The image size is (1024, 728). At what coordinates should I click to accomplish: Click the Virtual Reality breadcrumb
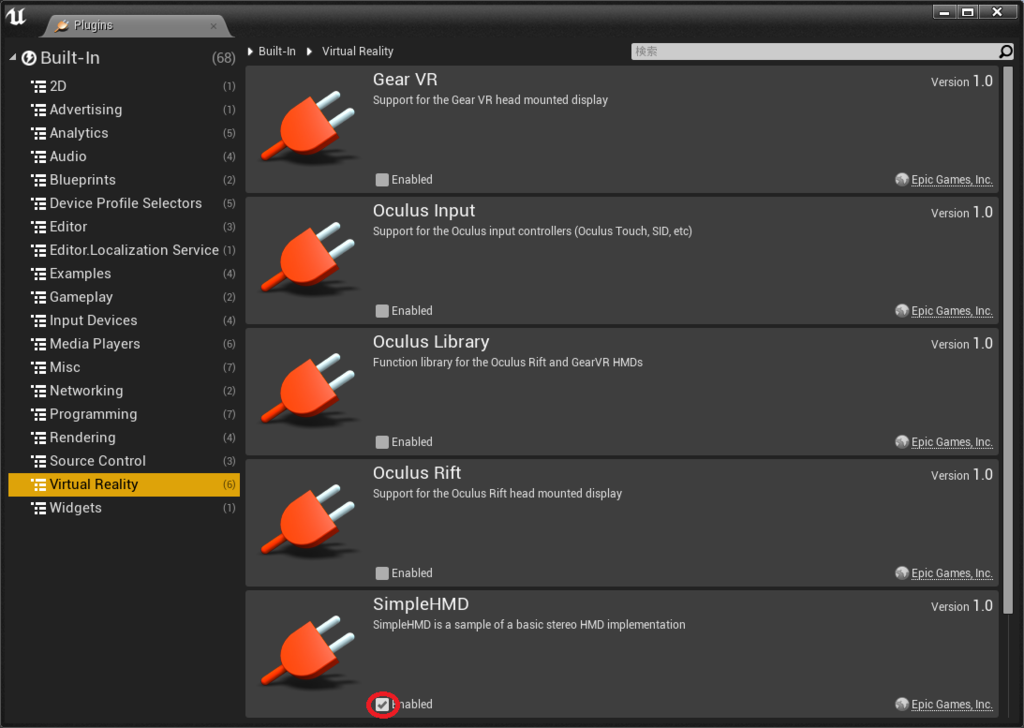[x=357, y=51]
